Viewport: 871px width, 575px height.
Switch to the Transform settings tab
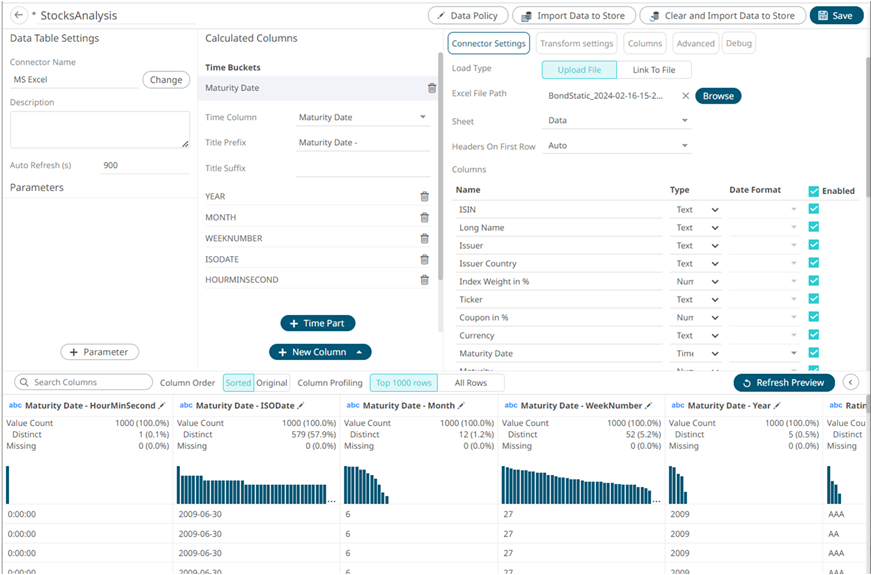click(576, 43)
